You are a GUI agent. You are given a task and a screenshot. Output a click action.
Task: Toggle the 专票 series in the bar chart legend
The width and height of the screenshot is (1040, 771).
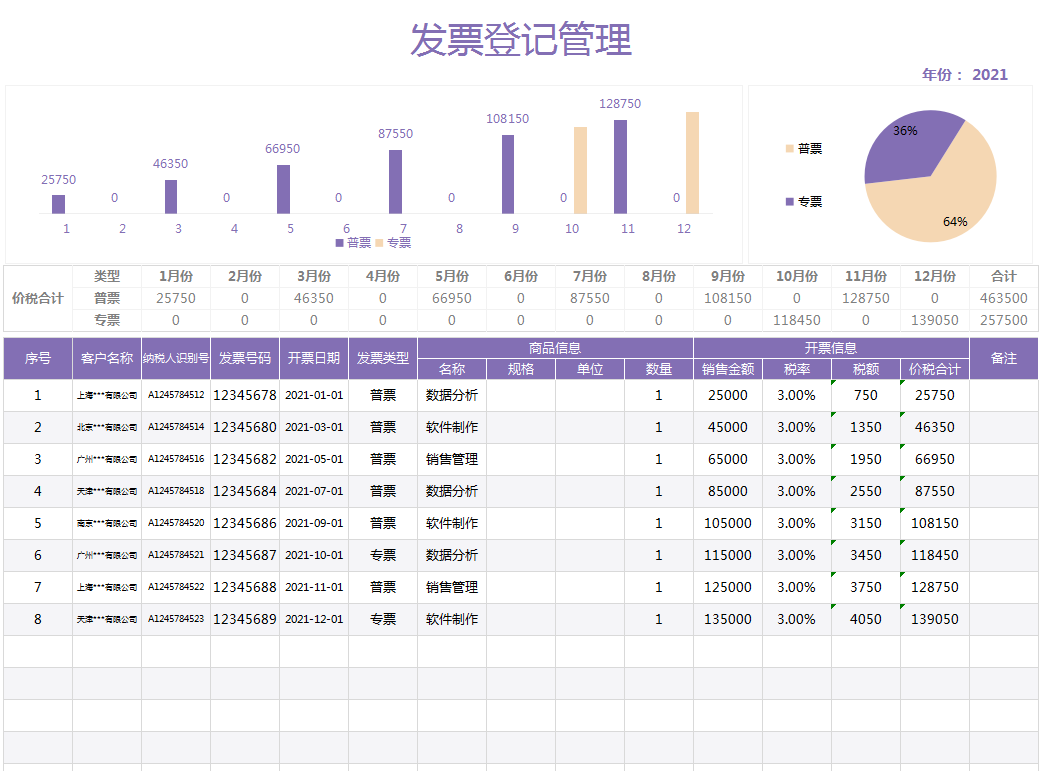click(x=398, y=242)
